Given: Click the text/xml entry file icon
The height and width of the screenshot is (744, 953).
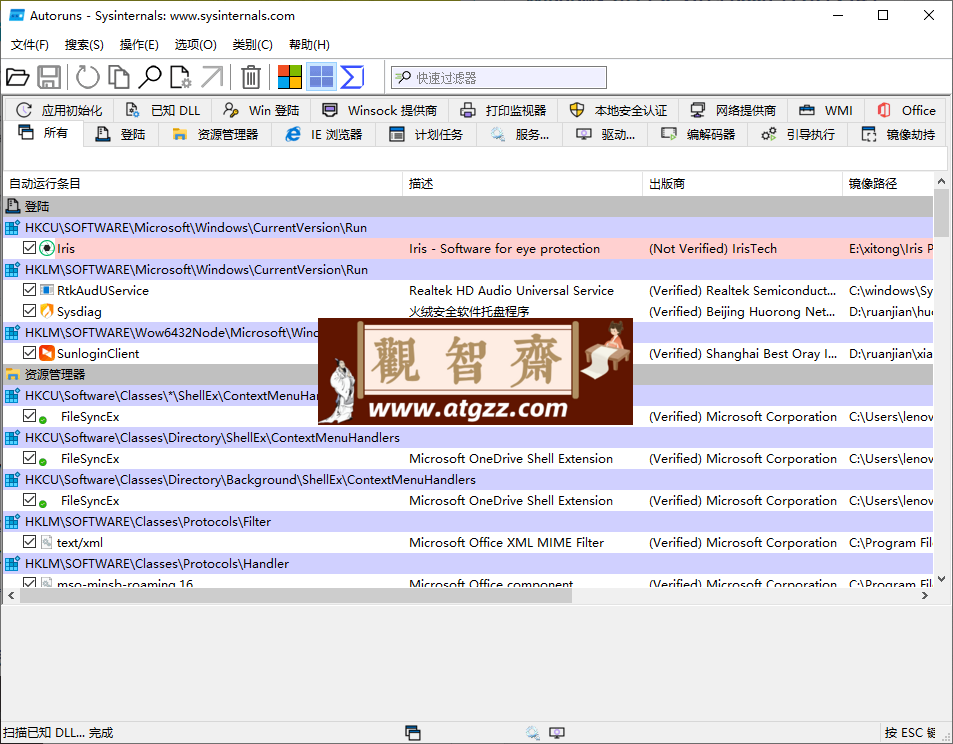Looking at the screenshot, I should (x=47, y=542).
